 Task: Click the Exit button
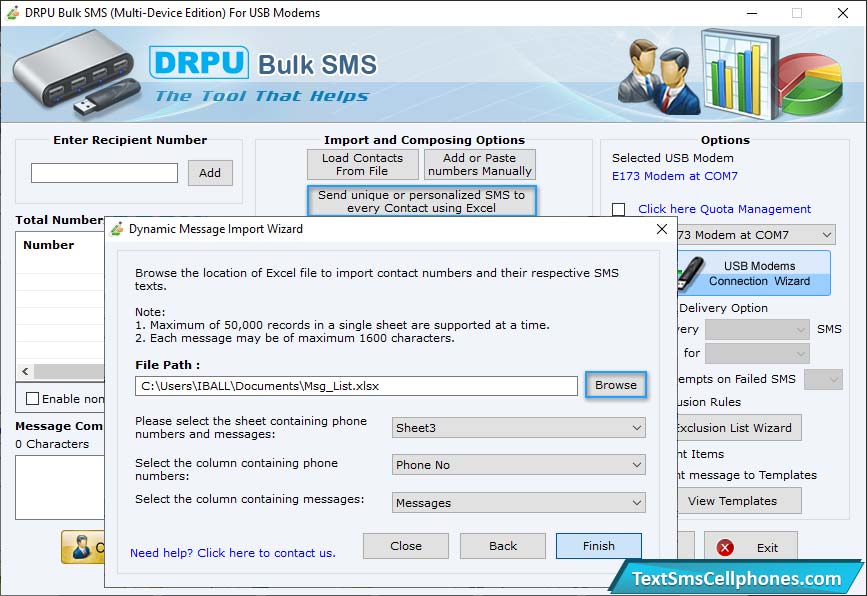click(x=751, y=547)
